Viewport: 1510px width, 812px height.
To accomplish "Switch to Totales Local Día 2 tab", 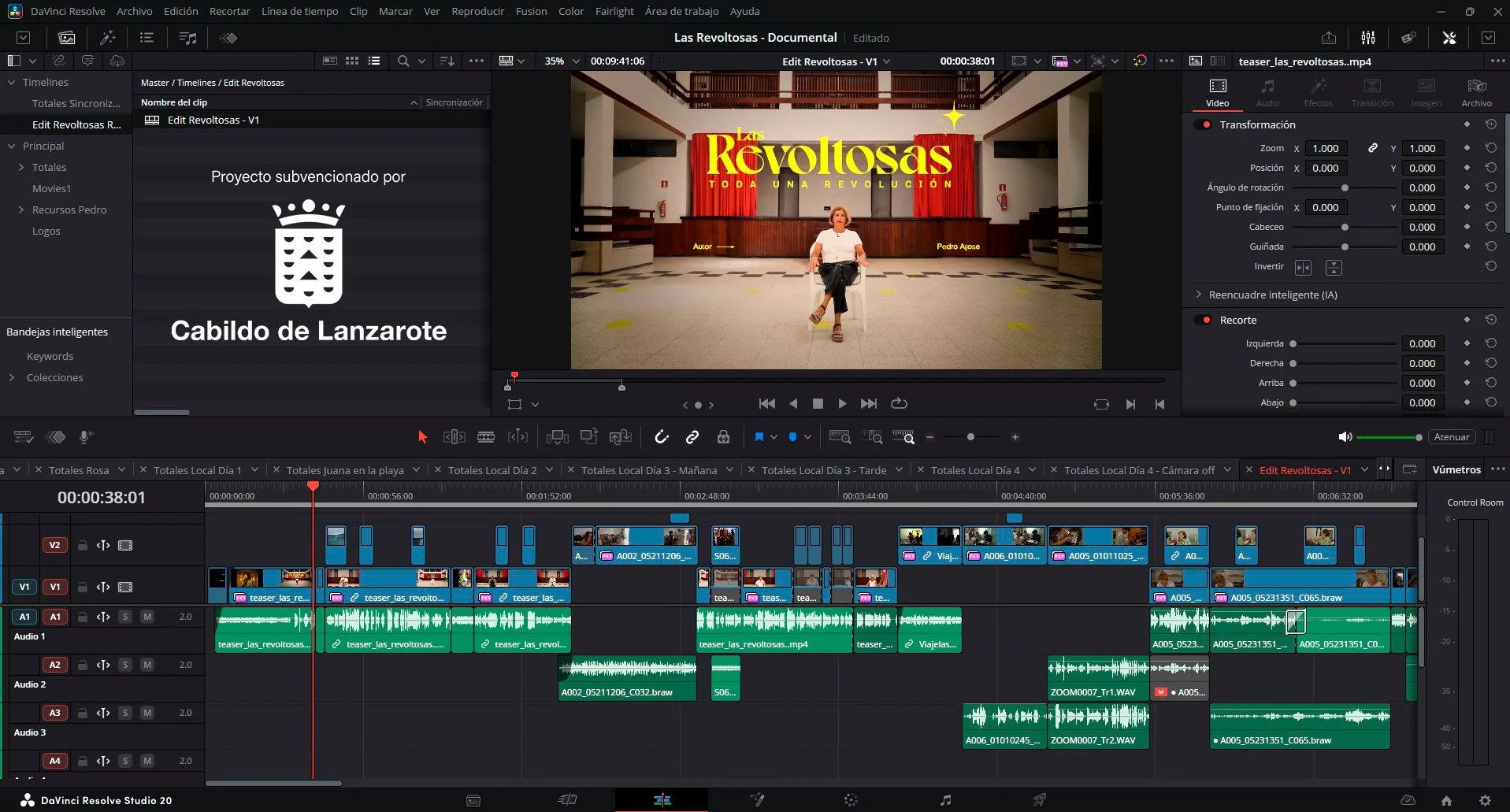I will point(492,470).
